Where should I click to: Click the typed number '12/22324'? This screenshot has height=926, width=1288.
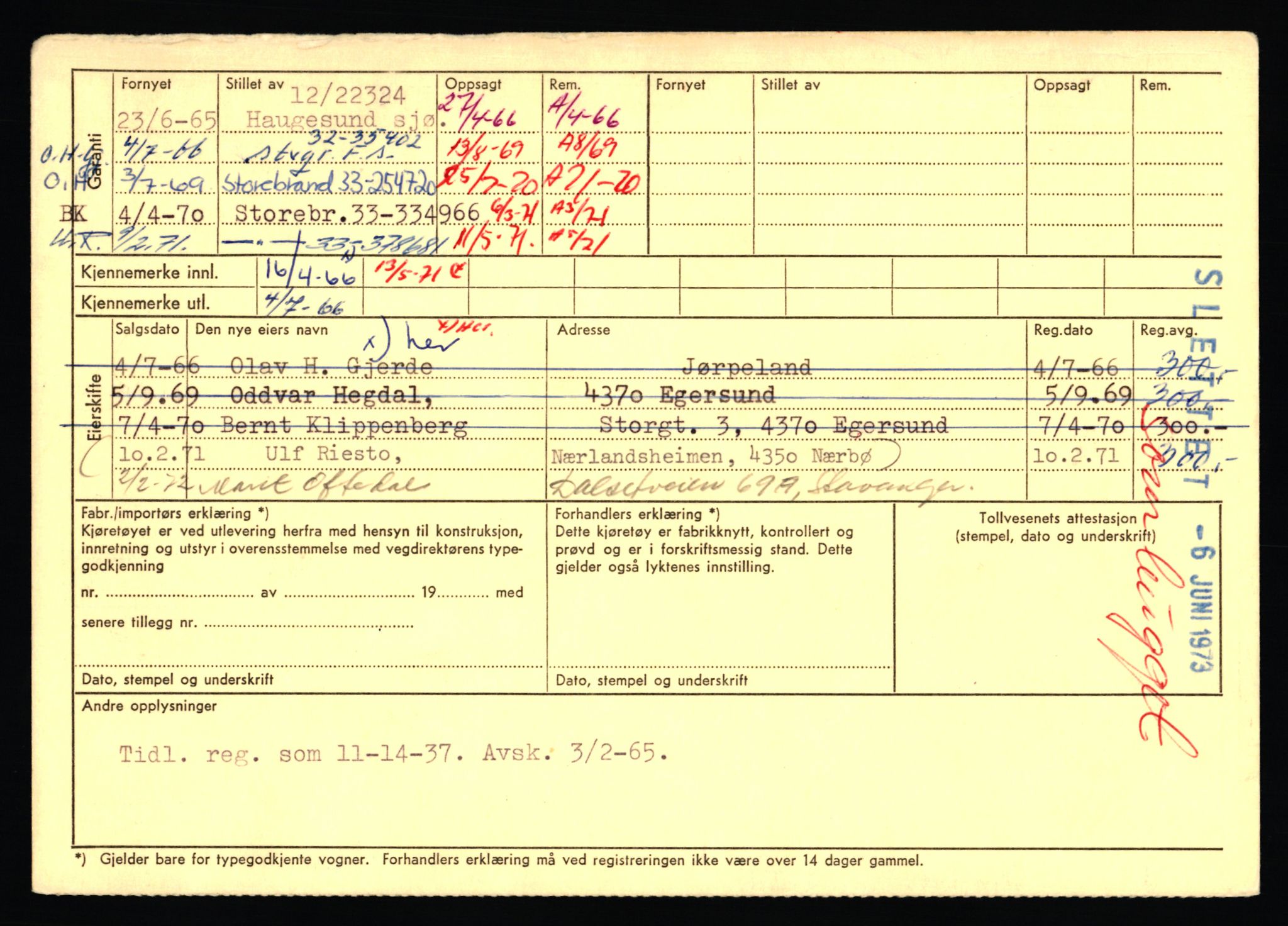click(348, 95)
